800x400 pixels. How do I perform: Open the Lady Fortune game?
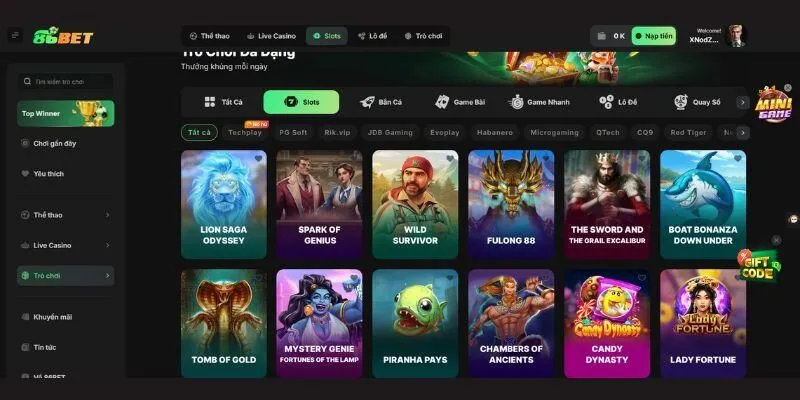[703, 323]
